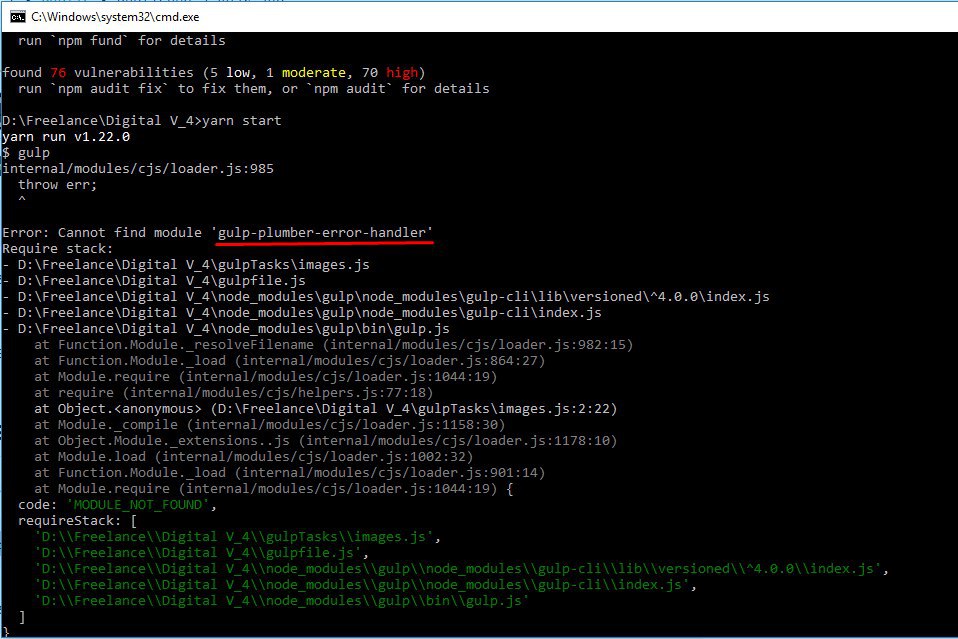Click the 'at Module.load' trace line

254,456
